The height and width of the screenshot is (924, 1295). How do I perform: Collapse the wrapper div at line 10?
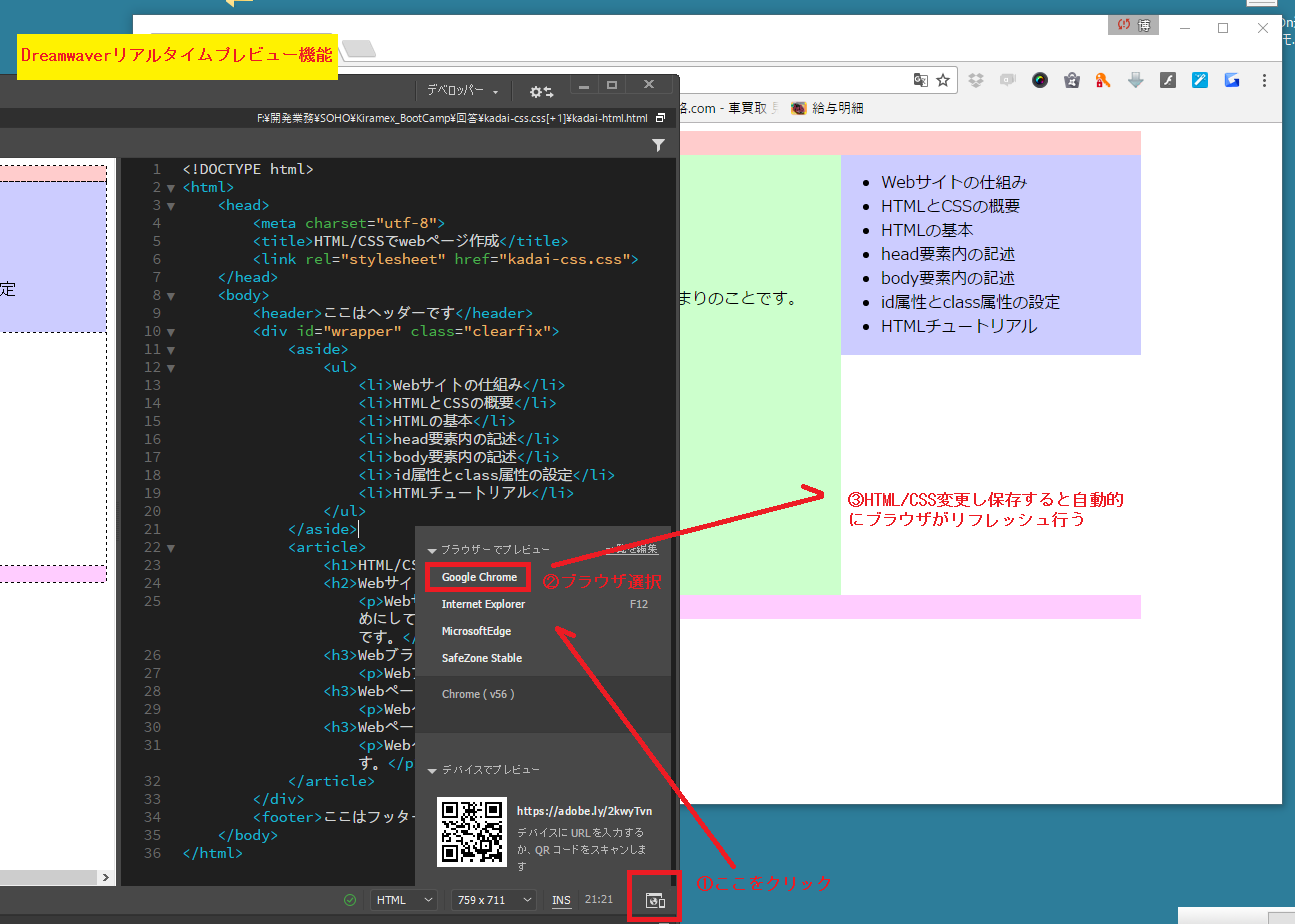170,332
